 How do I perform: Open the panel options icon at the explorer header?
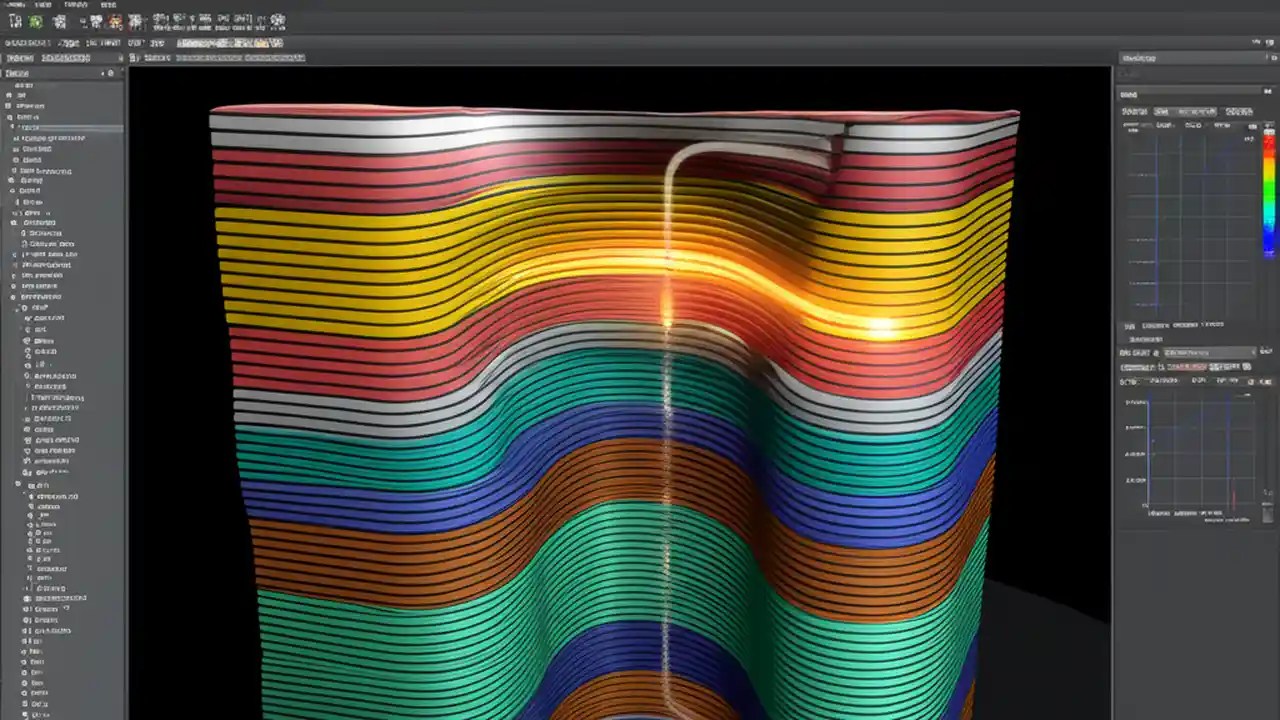click(110, 74)
